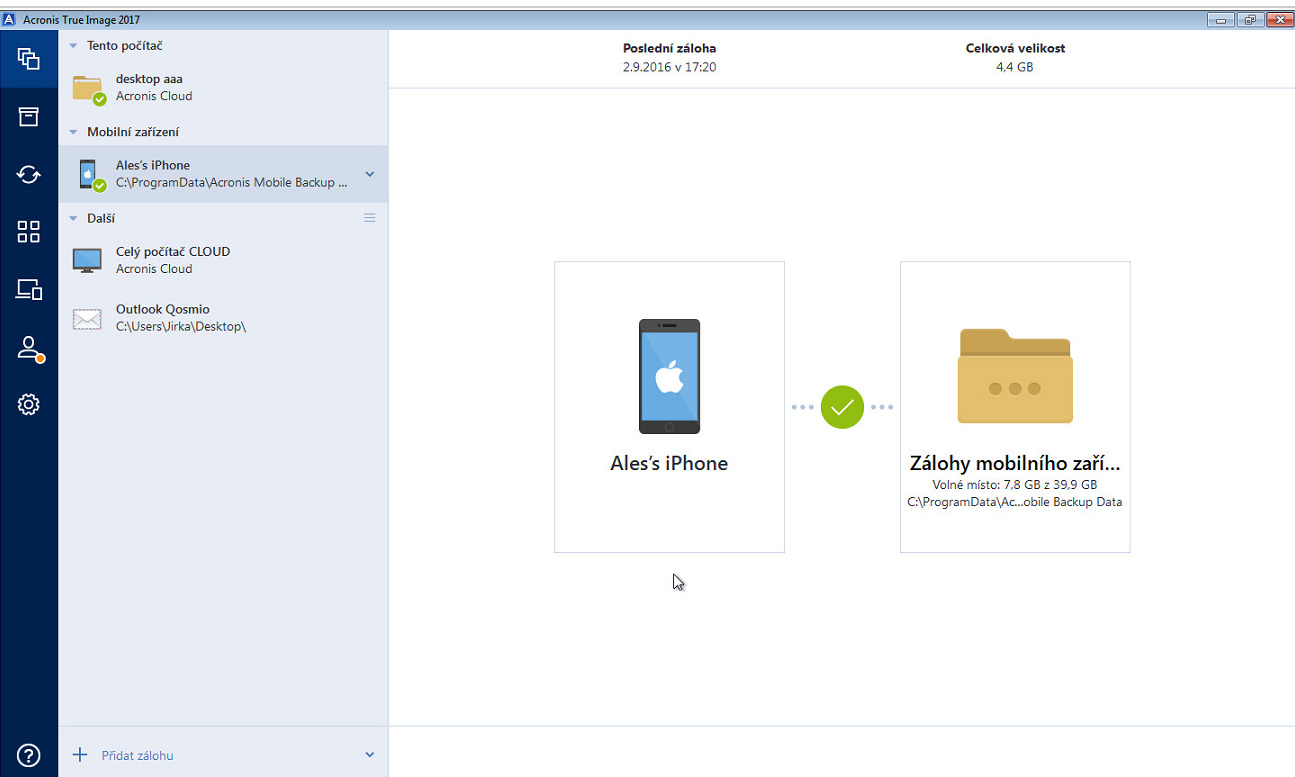This screenshot has width=1295, height=777.
Task: Select the desktop aaa backup entry
Action: [223, 88]
